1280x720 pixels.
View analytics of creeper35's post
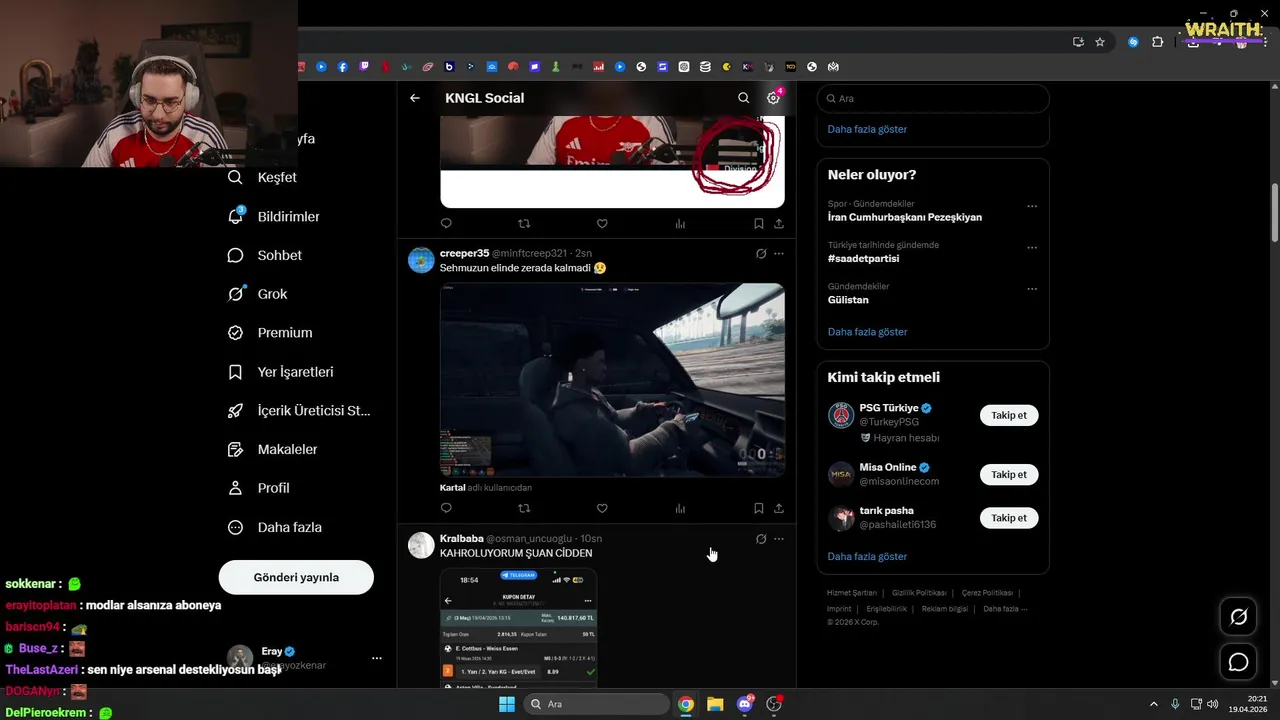click(680, 508)
